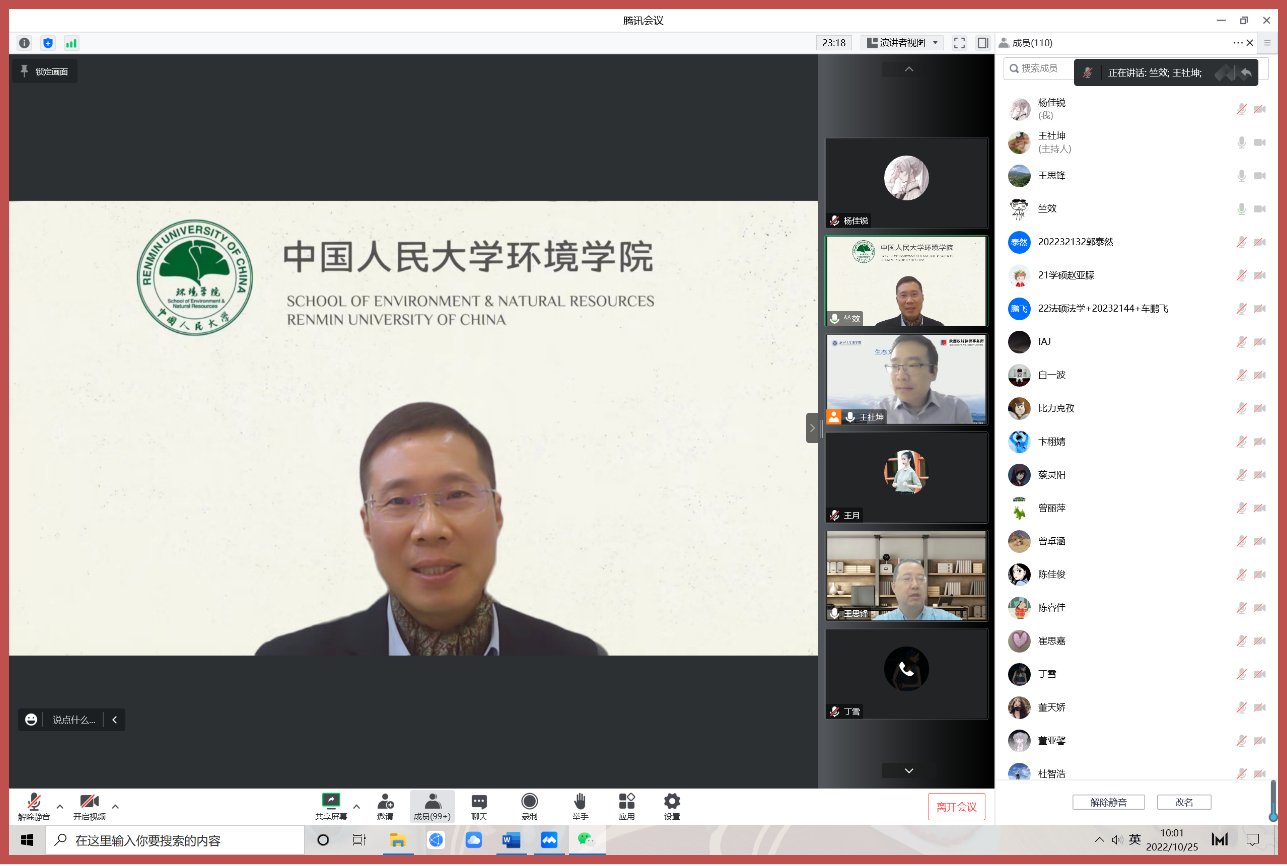This screenshot has height=866, width=1287.
Task: Open the share screen tool
Action: pos(331,803)
